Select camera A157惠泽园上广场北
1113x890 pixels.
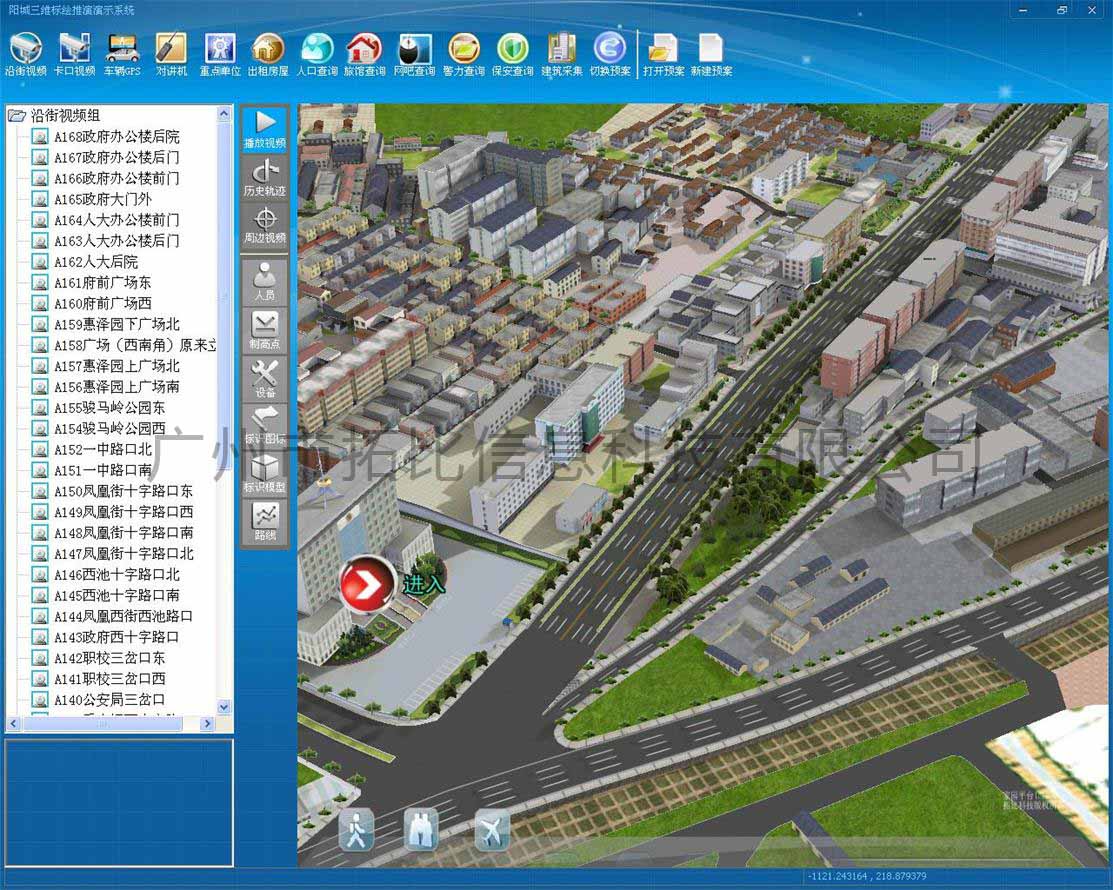click(x=117, y=366)
